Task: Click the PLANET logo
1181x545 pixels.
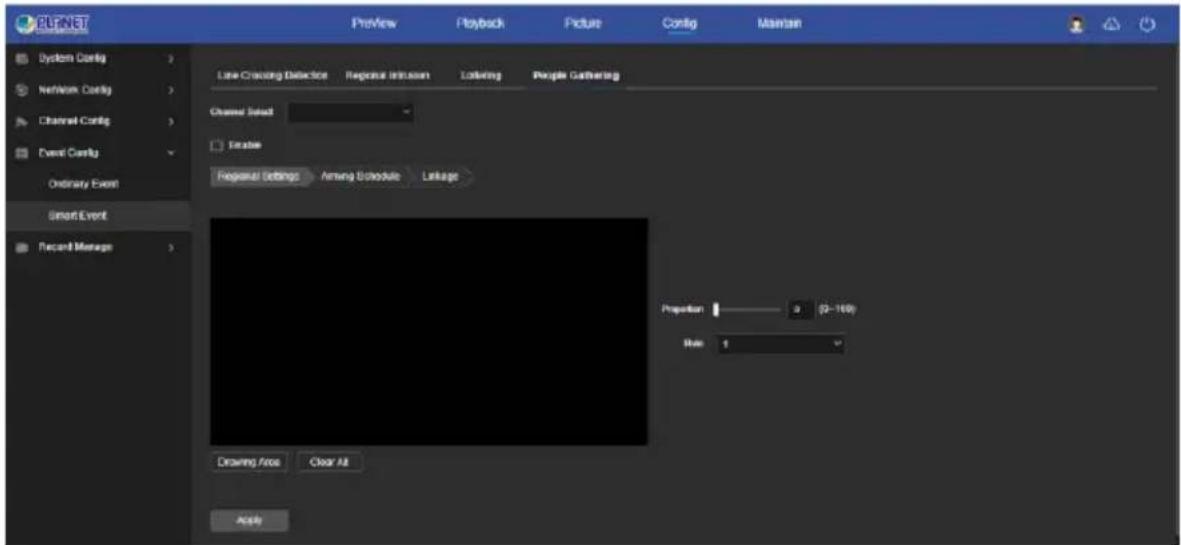Action: 52,24
